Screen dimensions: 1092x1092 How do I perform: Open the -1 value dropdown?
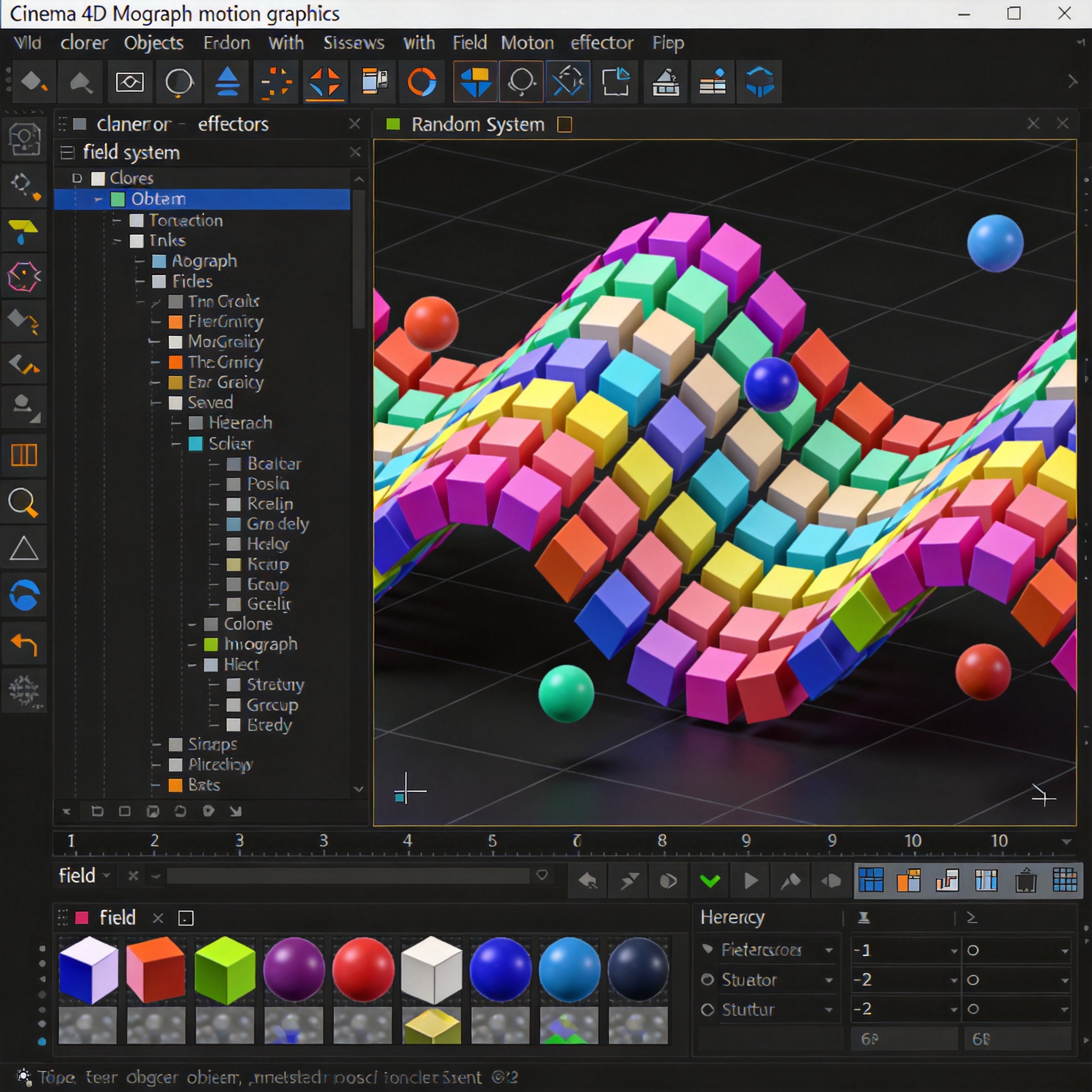(954, 951)
